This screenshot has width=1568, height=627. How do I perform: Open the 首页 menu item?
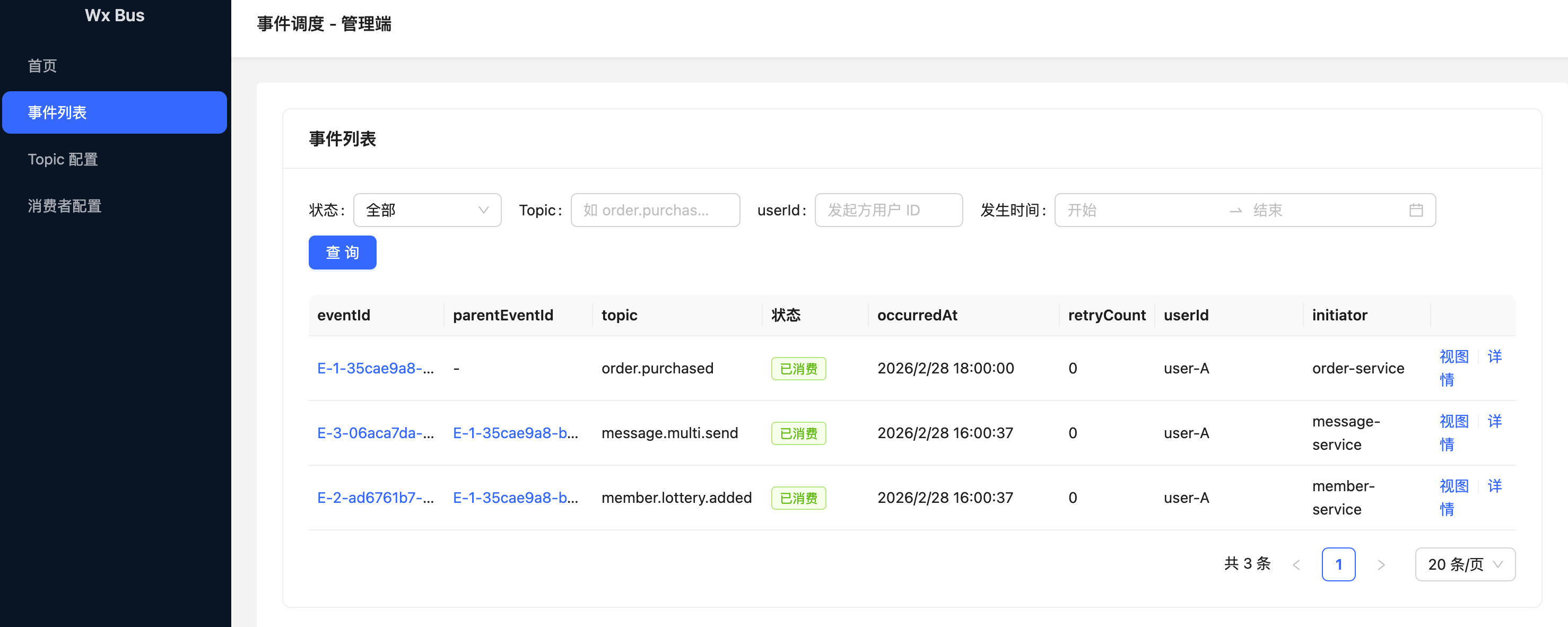click(42, 66)
